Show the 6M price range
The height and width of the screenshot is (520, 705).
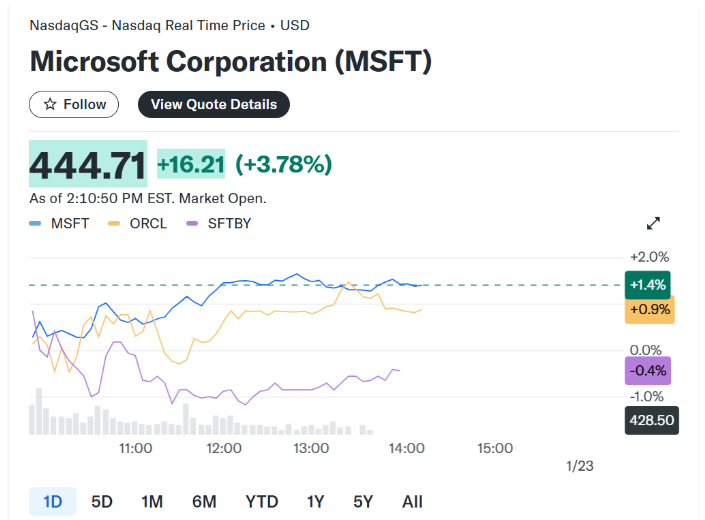[x=204, y=501]
